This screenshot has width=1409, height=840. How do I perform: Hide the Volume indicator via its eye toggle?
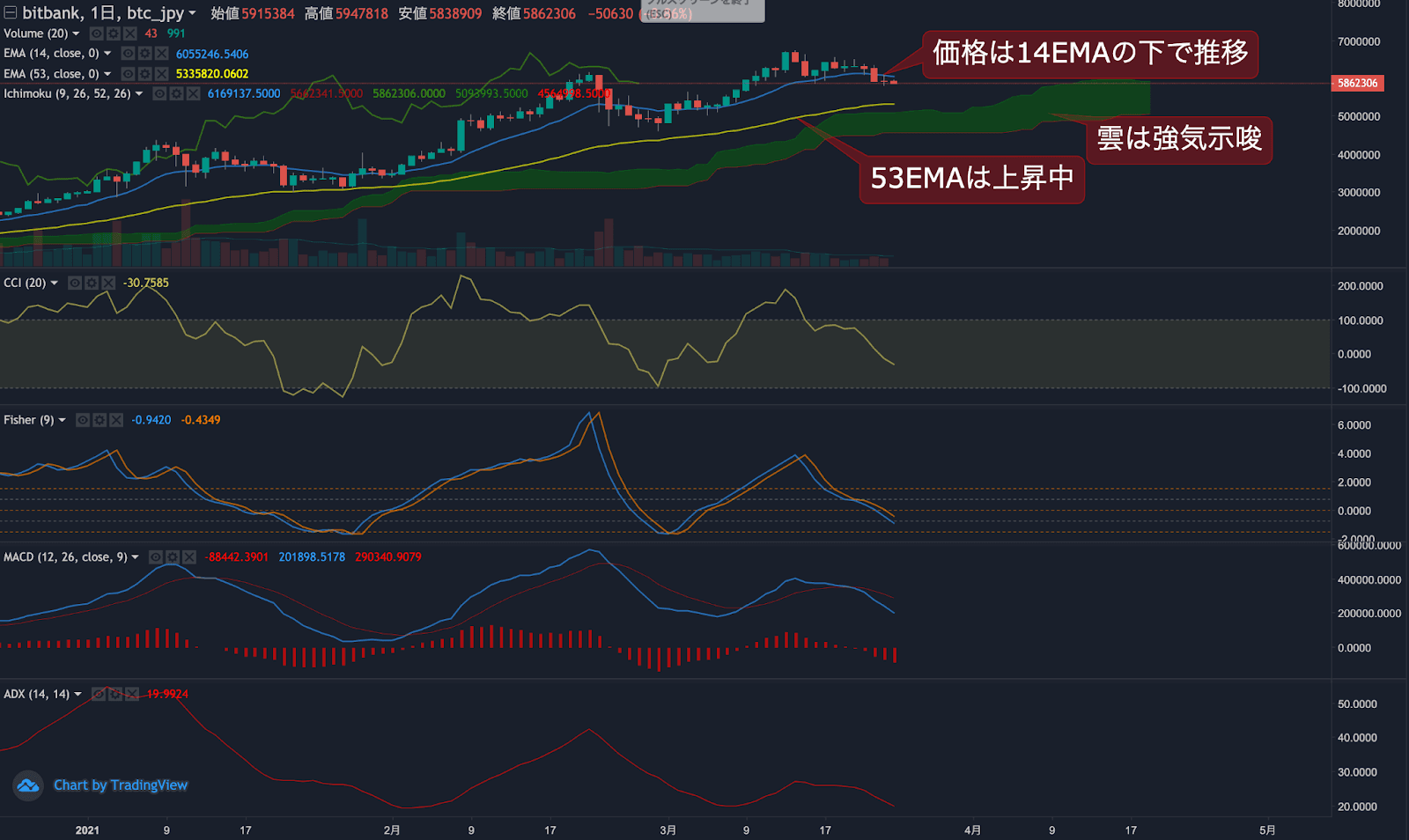tap(95, 33)
